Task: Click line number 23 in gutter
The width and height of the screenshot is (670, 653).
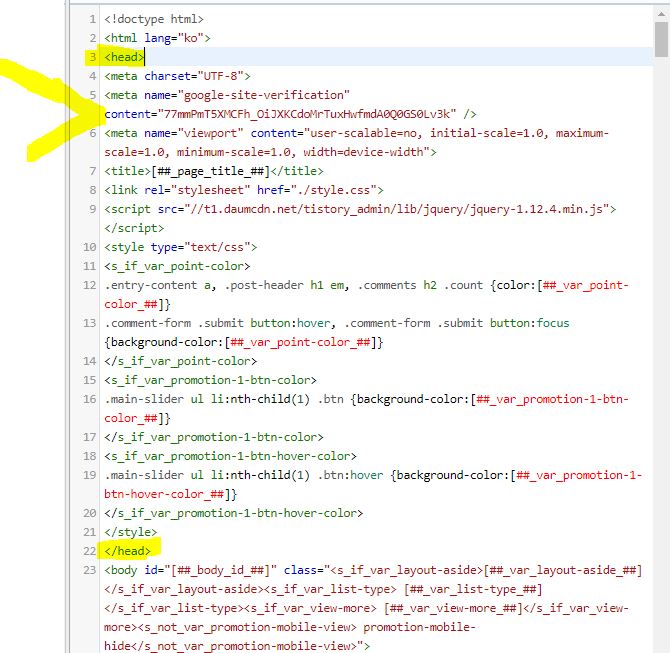Action: (90, 570)
